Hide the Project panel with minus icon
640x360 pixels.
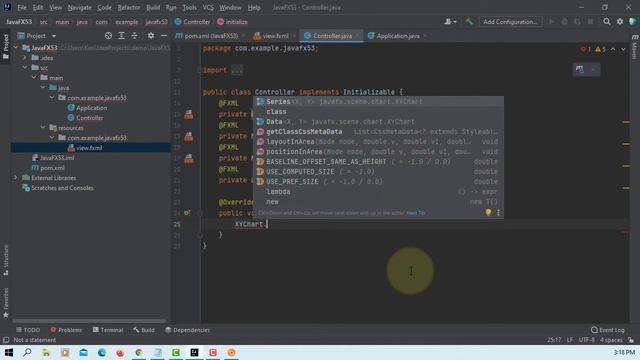[164, 36]
